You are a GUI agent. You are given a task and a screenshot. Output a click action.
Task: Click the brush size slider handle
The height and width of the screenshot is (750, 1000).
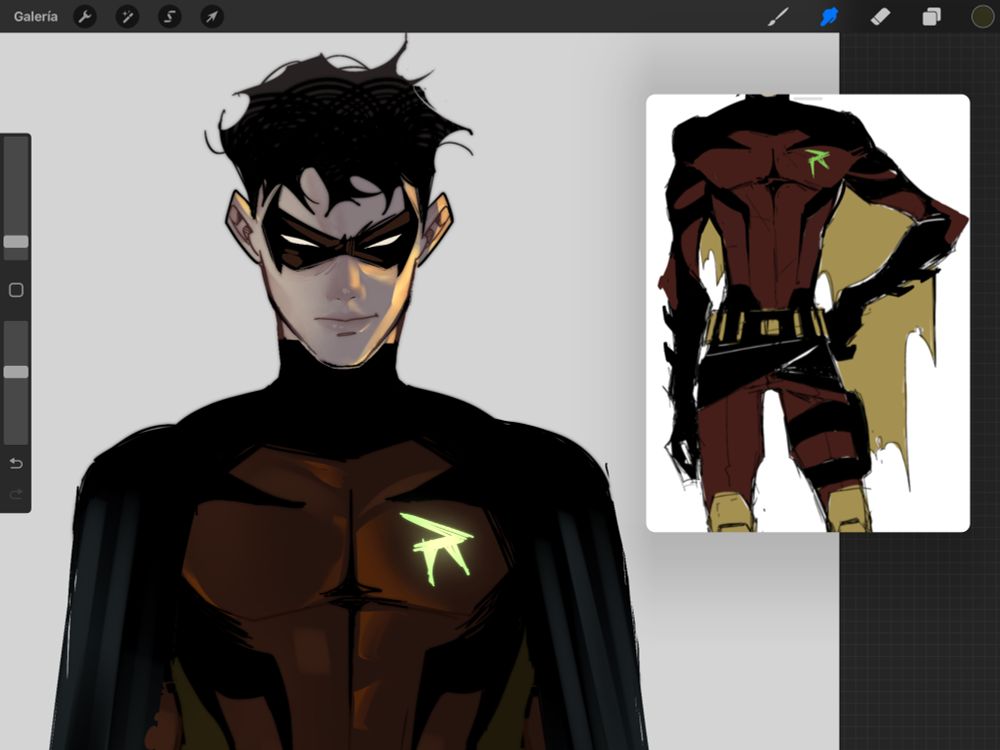click(16, 242)
